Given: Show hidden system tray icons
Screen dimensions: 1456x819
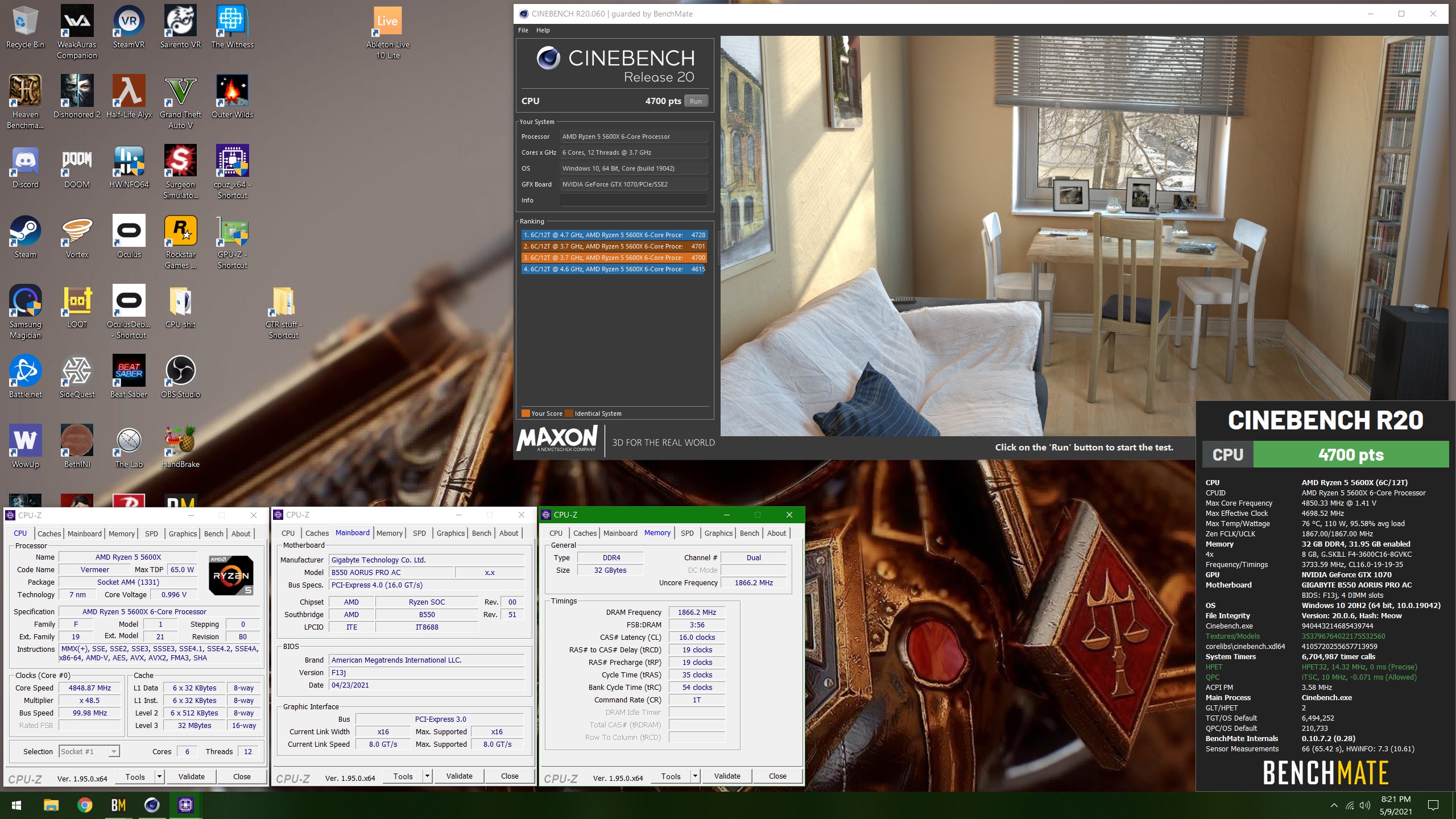Looking at the screenshot, I should (1334, 805).
